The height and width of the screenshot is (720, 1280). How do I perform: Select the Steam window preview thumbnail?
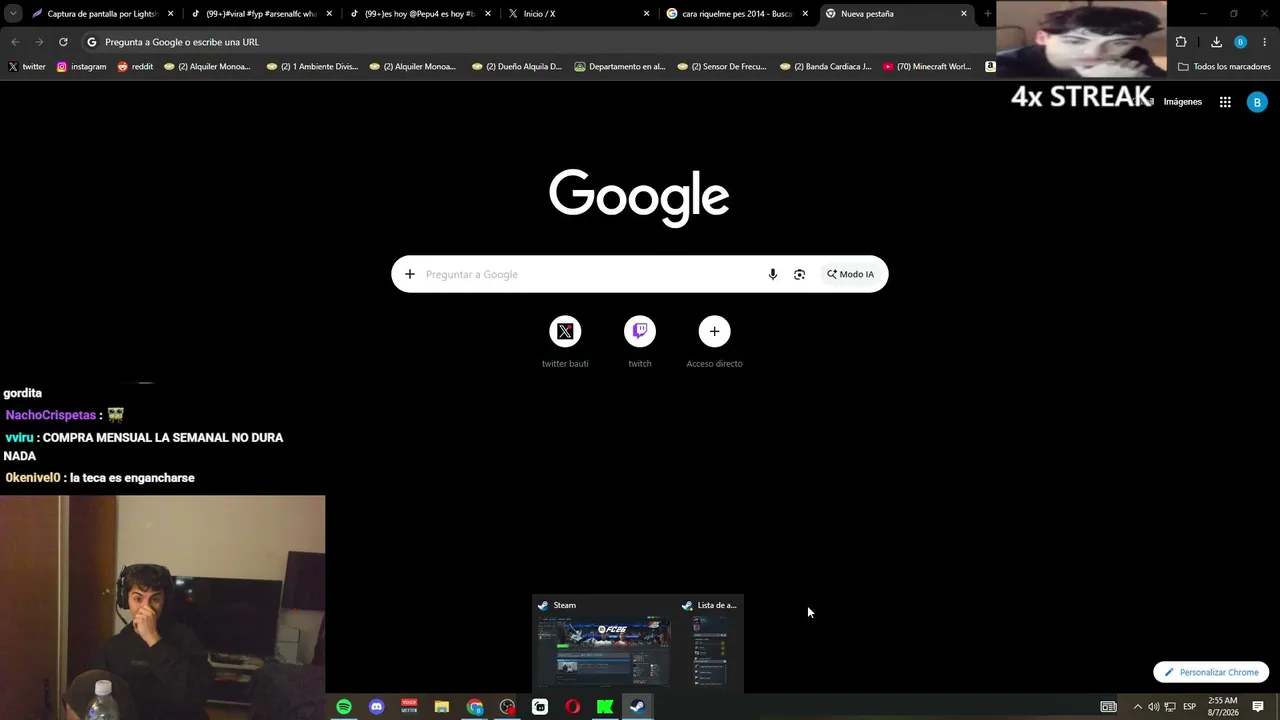click(x=604, y=643)
